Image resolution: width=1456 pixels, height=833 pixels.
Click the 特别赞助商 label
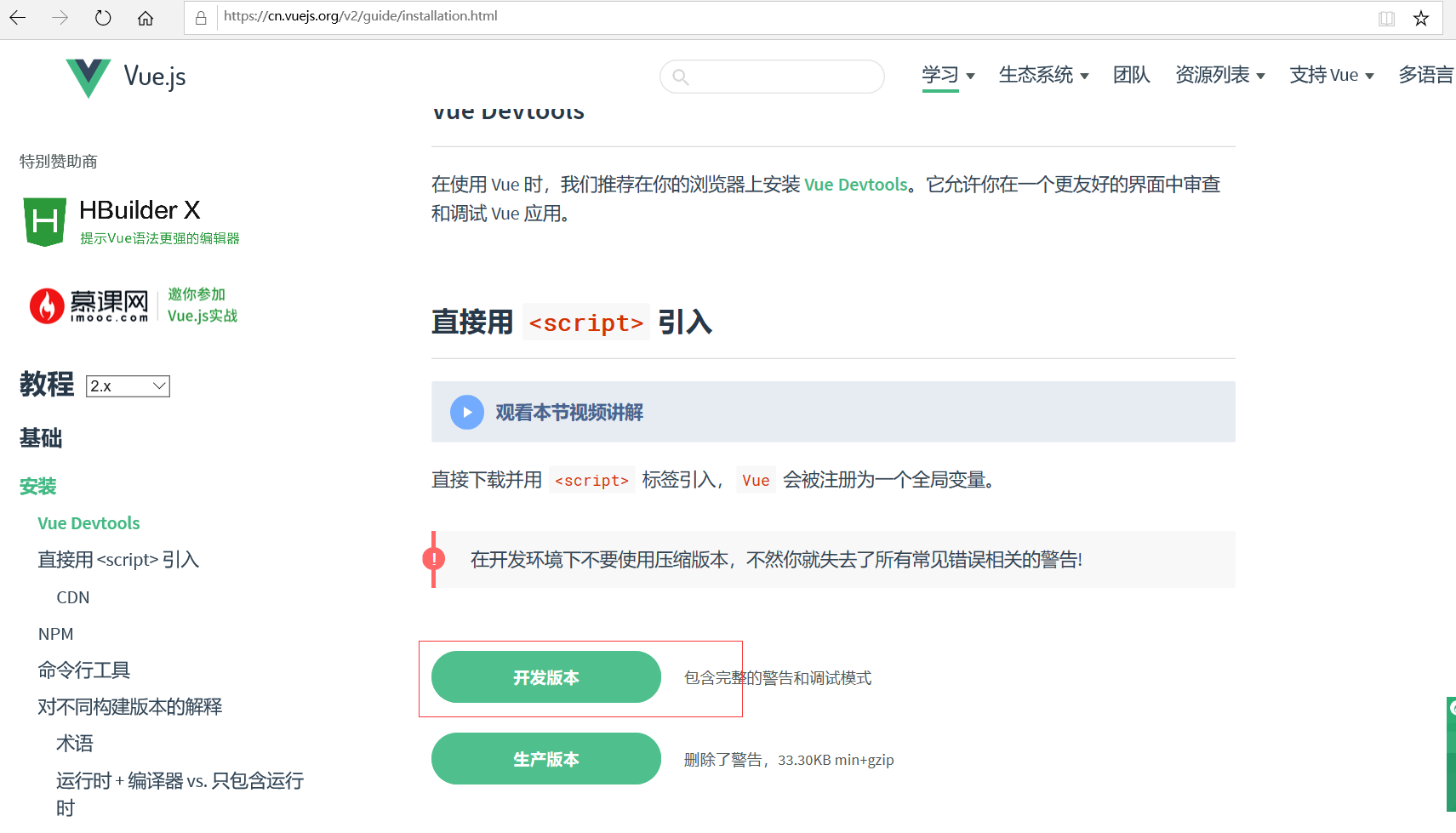(59, 162)
